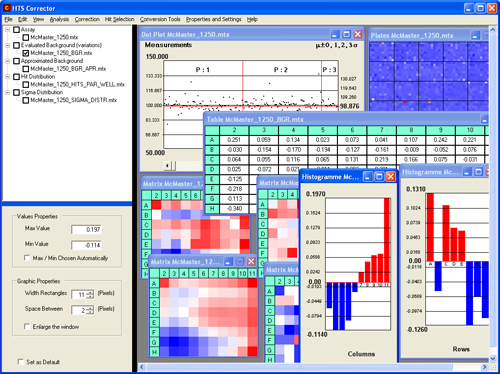The image size is (500, 374).
Task: Minimize the Matrix McMaster_12 window
Action: (228, 262)
